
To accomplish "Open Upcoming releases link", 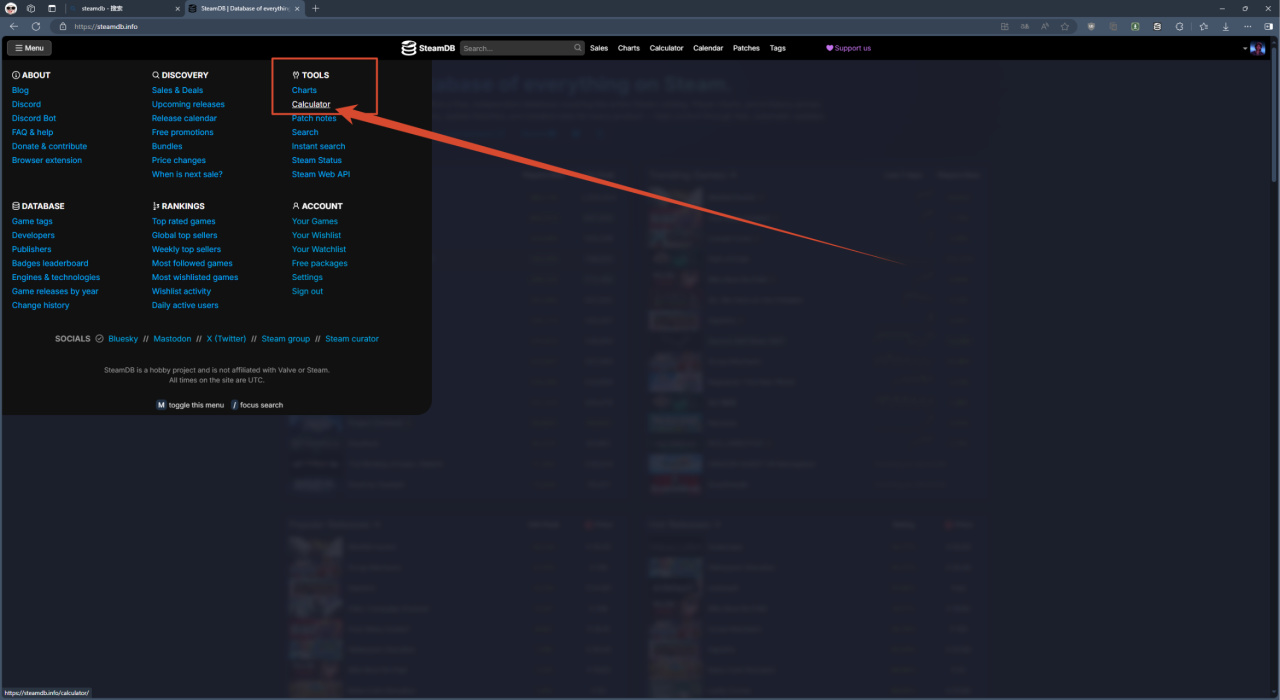I will 188,104.
